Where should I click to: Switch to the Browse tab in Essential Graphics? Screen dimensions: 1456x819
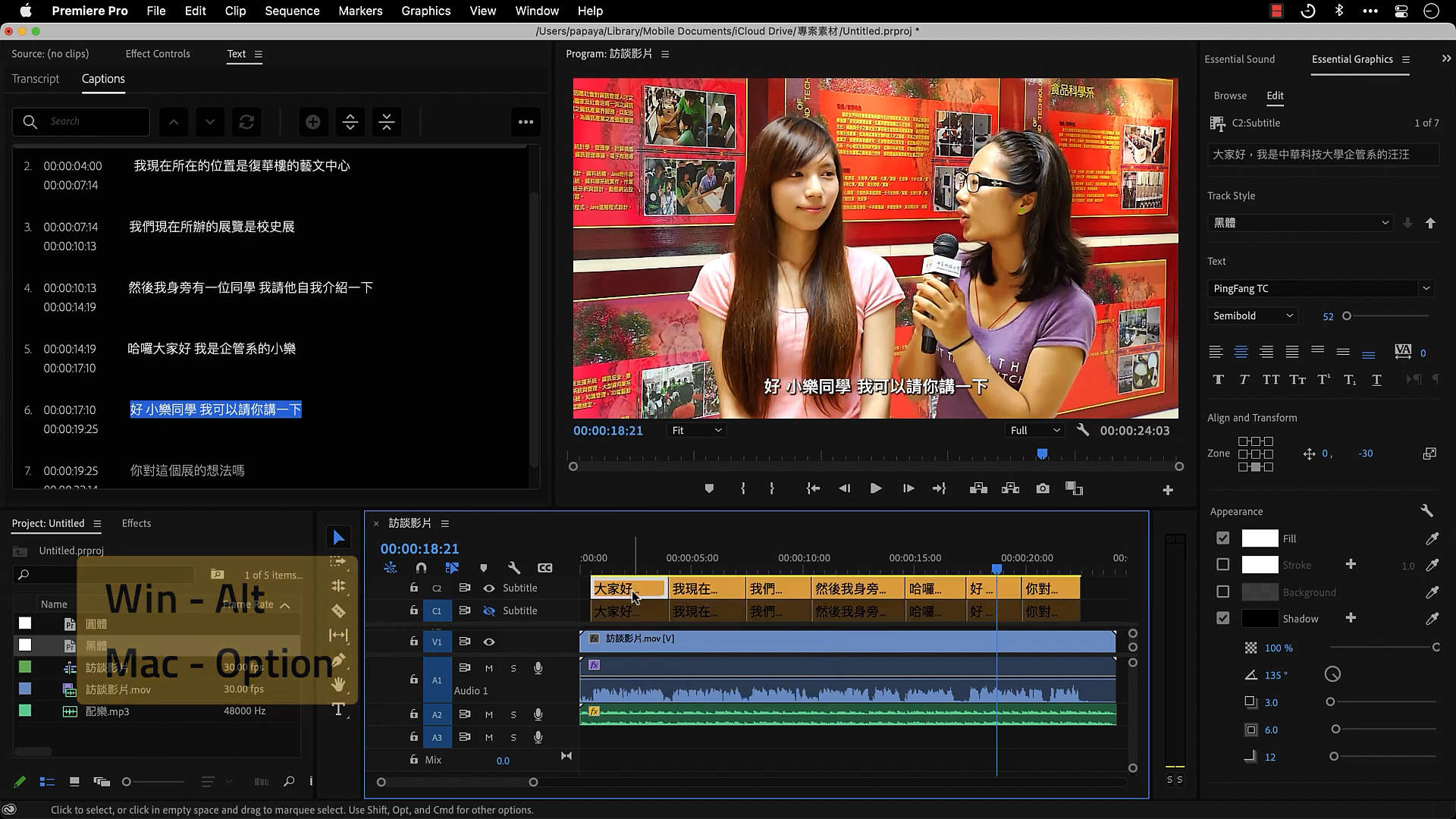(x=1229, y=96)
